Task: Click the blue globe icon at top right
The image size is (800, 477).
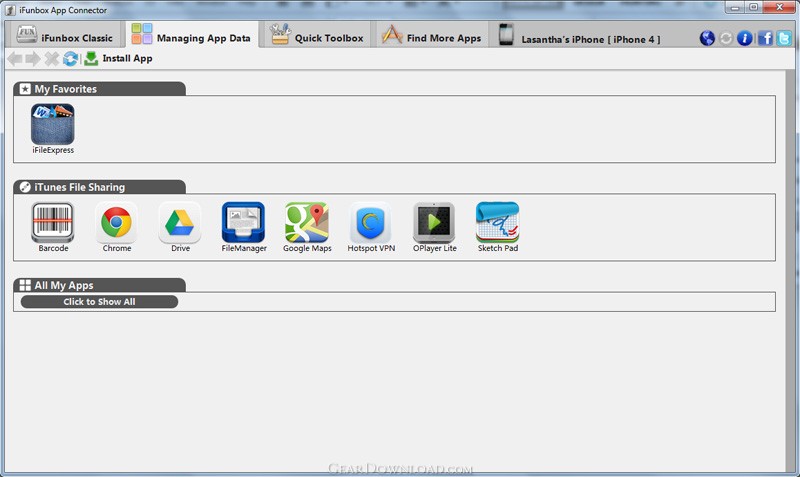Action: (x=707, y=38)
